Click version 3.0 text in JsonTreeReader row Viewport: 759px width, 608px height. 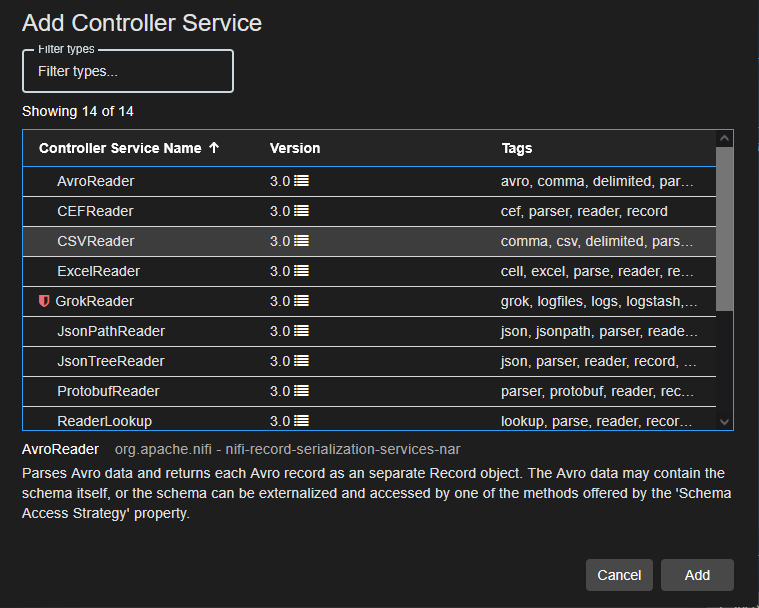point(280,361)
